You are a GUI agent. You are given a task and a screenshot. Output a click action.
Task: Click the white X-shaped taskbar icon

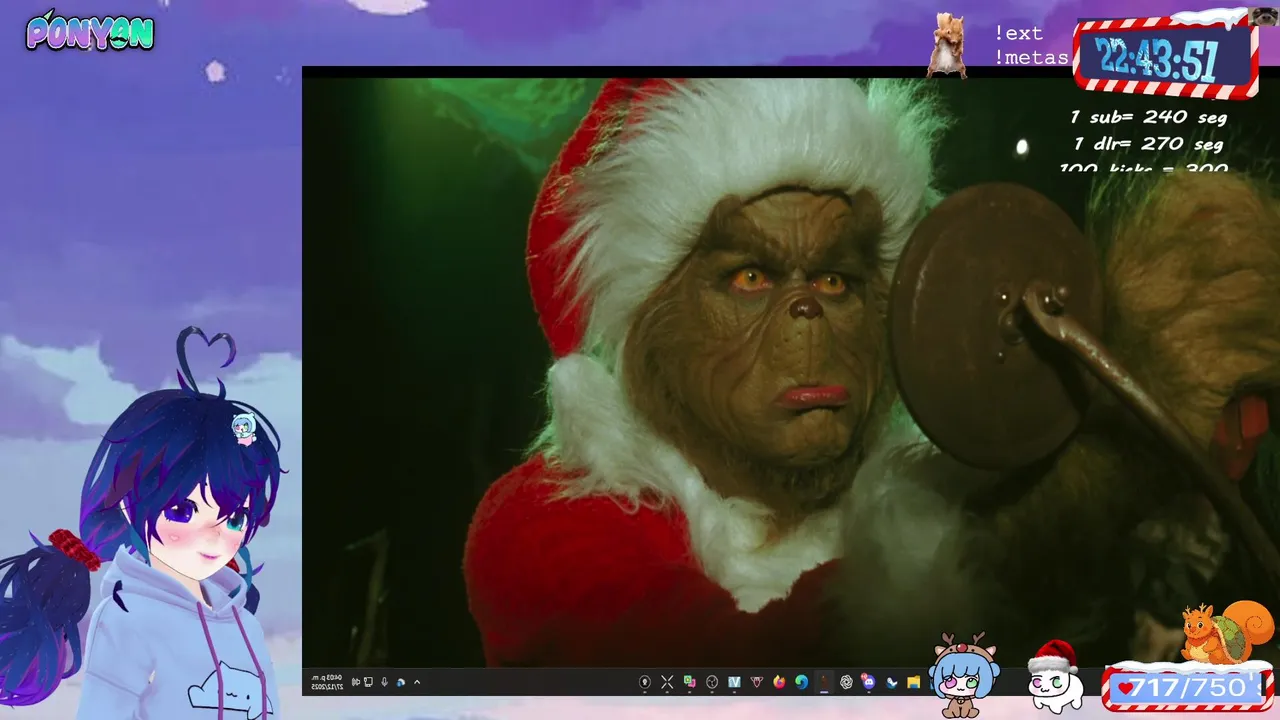click(x=667, y=682)
